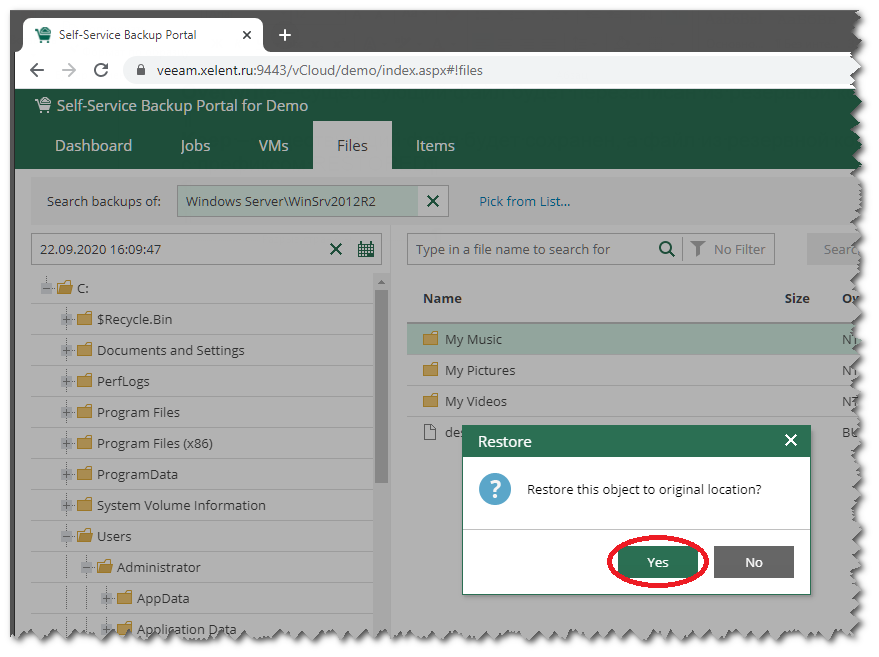The width and height of the screenshot is (879, 657).
Task: Select PerfLogs in folder tree
Action: [x=123, y=381]
